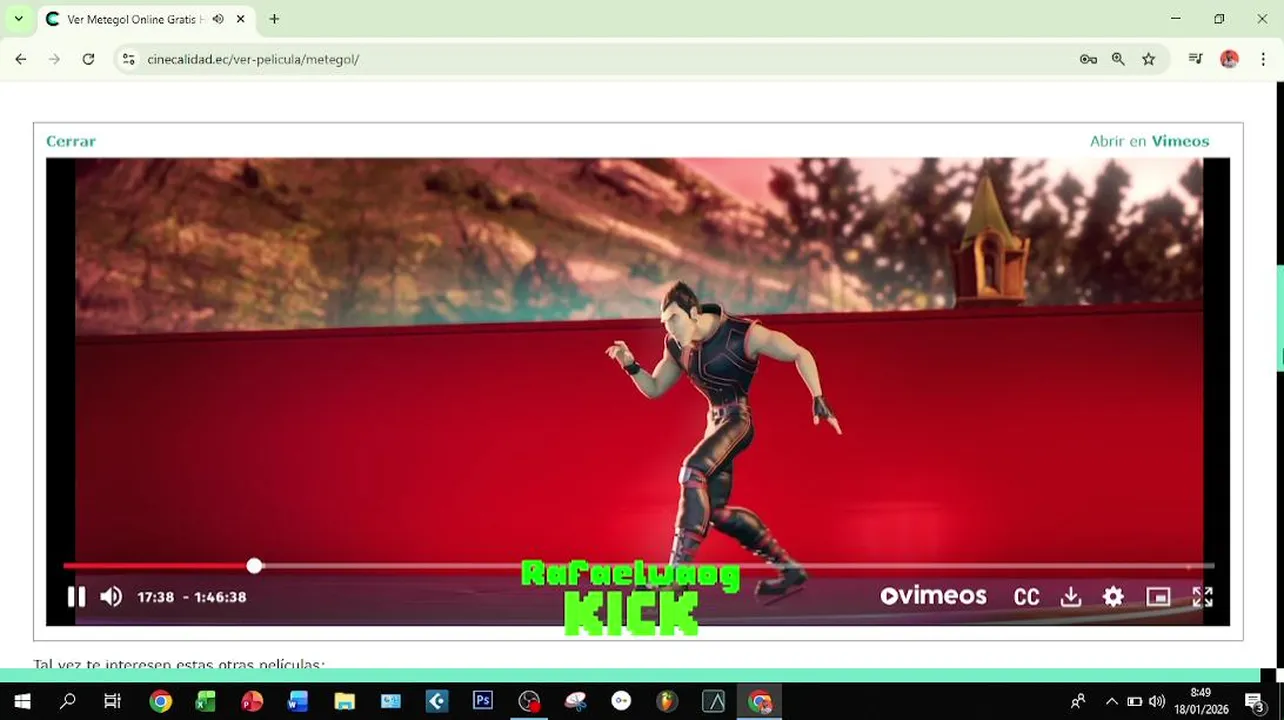The height and width of the screenshot is (720, 1284).
Task: Open Windows taskbar search
Action: click(x=68, y=702)
